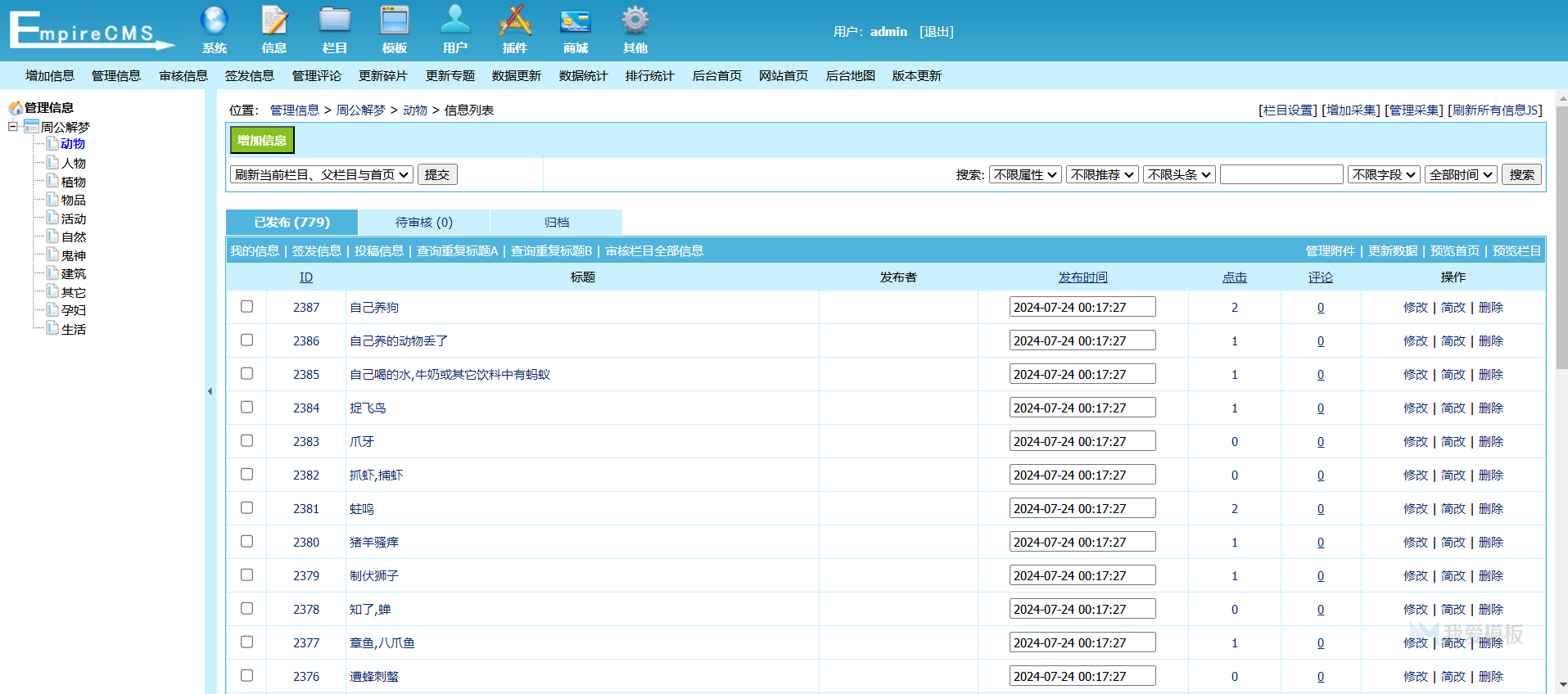The image size is (1568, 694).
Task: Click the [刷新所有信息JS] link
Action: coord(1495,110)
